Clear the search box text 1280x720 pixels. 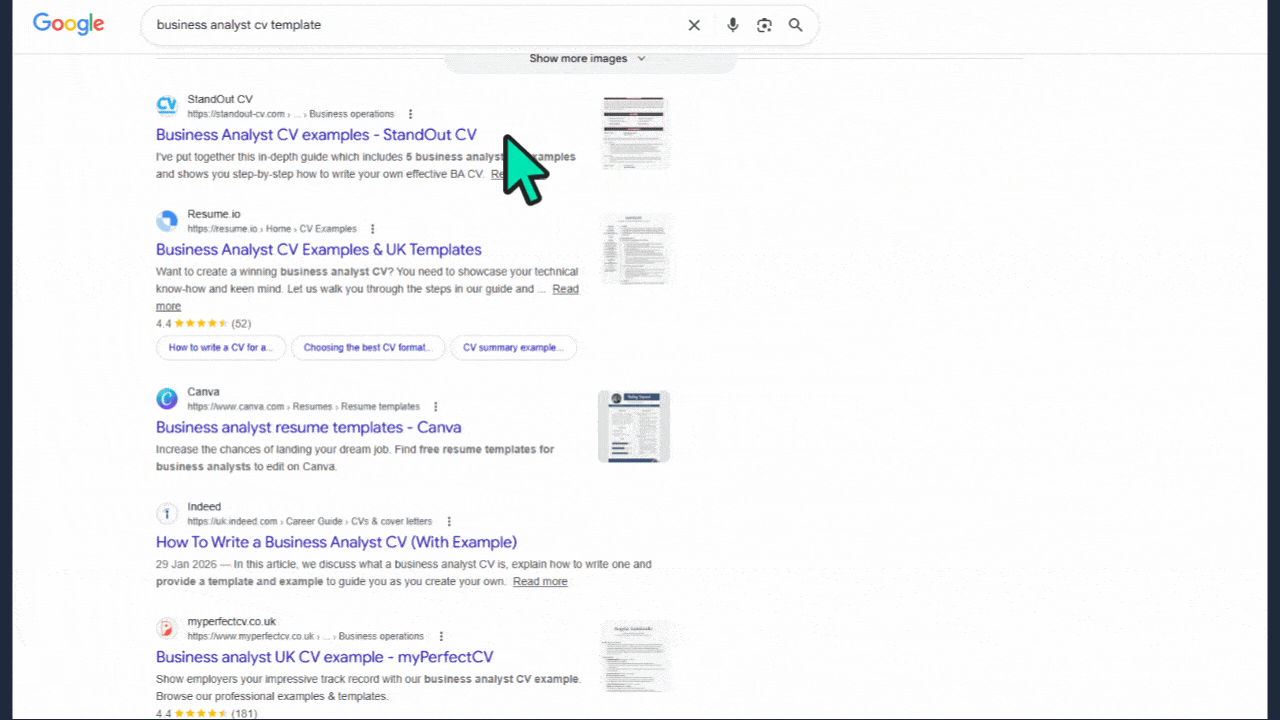(694, 25)
